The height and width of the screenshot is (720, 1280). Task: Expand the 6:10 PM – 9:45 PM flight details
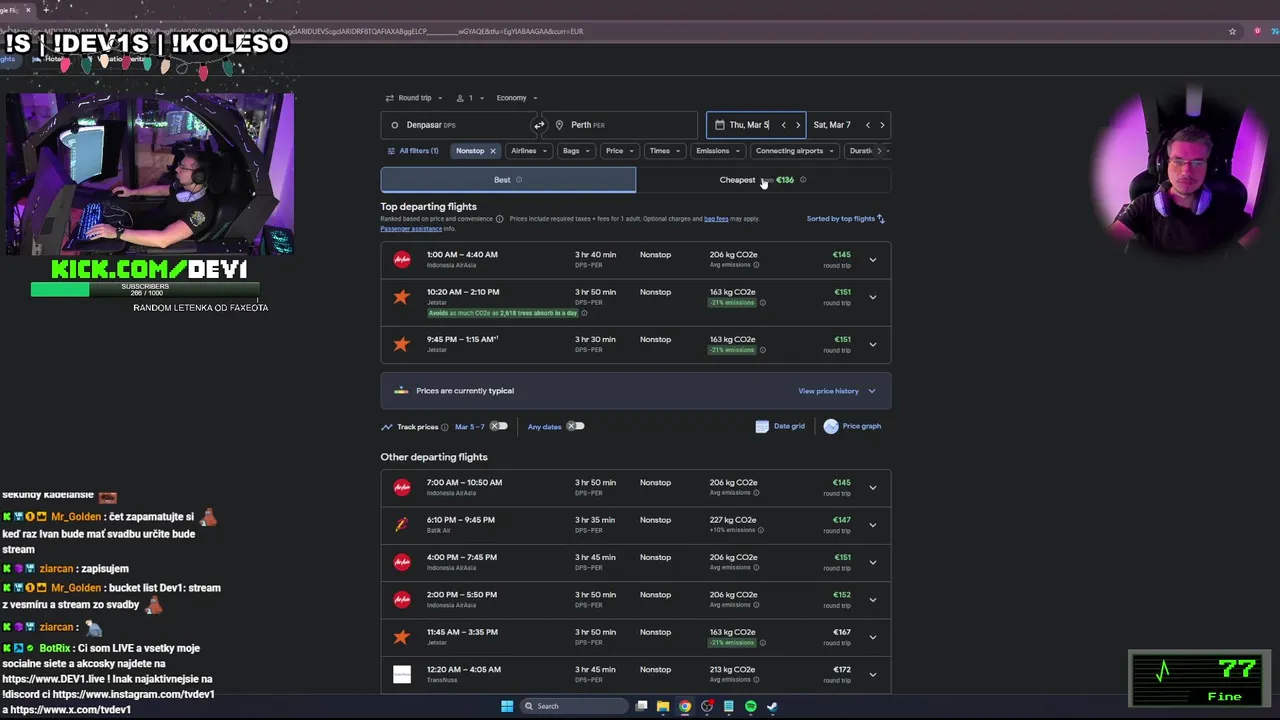coord(872,525)
